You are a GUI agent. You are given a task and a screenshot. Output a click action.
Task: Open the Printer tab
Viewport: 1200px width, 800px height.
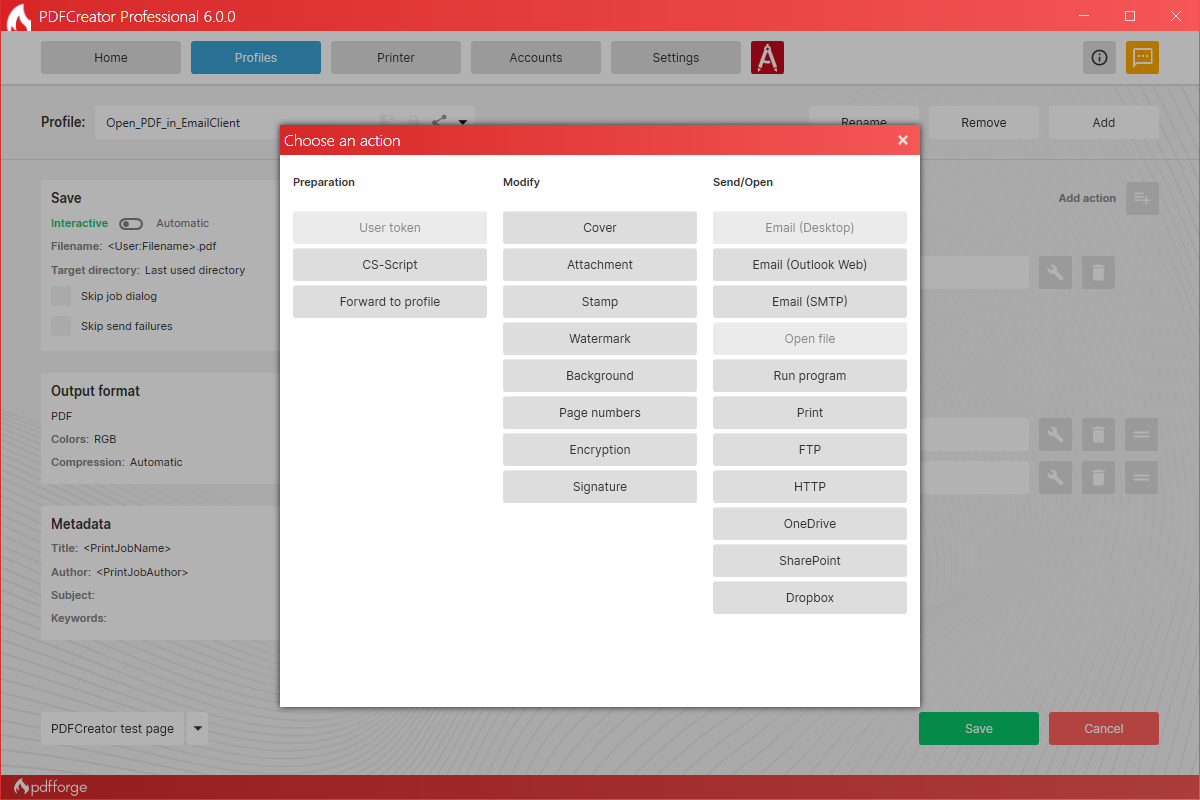[396, 57]
